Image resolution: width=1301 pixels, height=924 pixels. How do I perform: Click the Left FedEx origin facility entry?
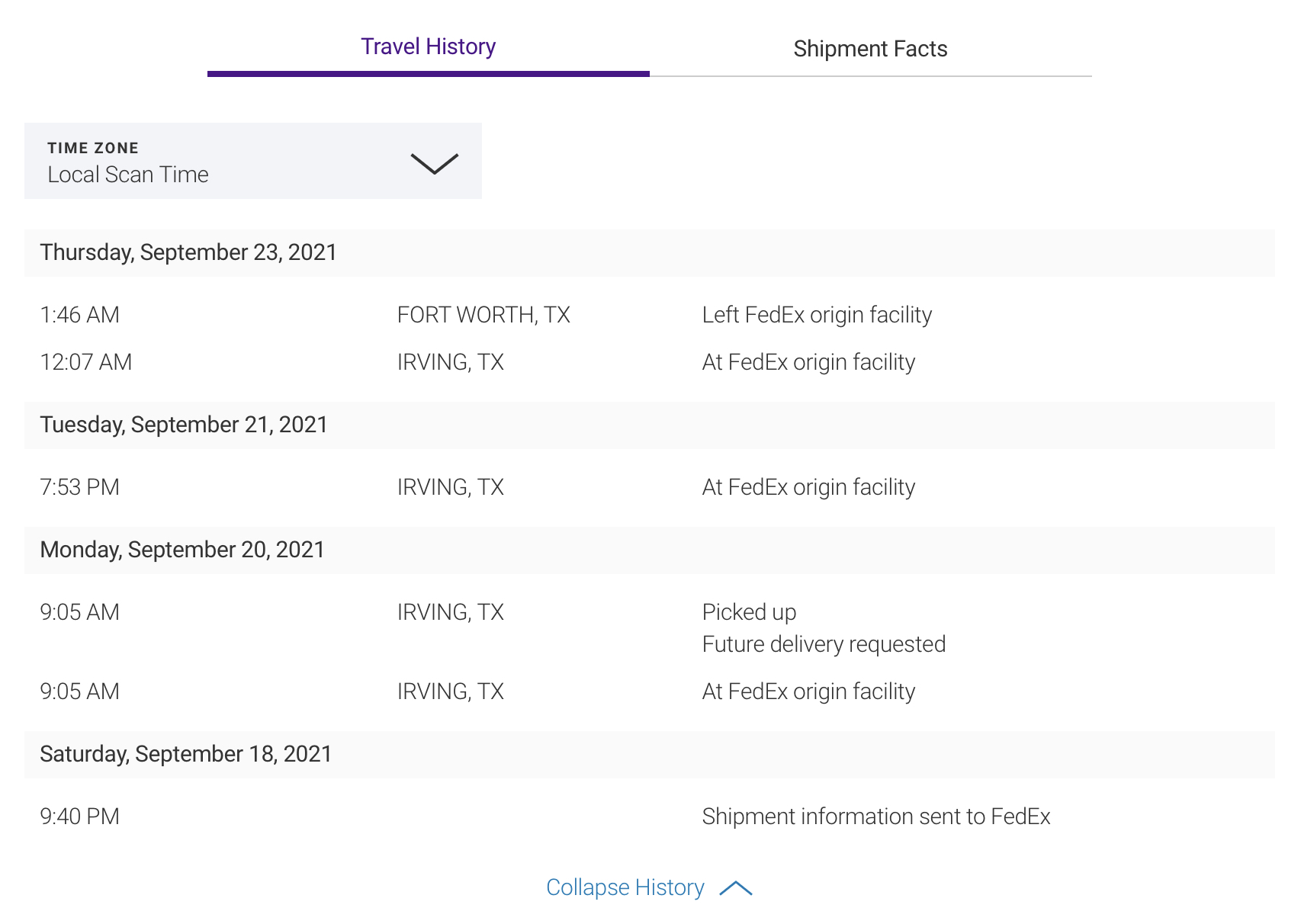817,315
